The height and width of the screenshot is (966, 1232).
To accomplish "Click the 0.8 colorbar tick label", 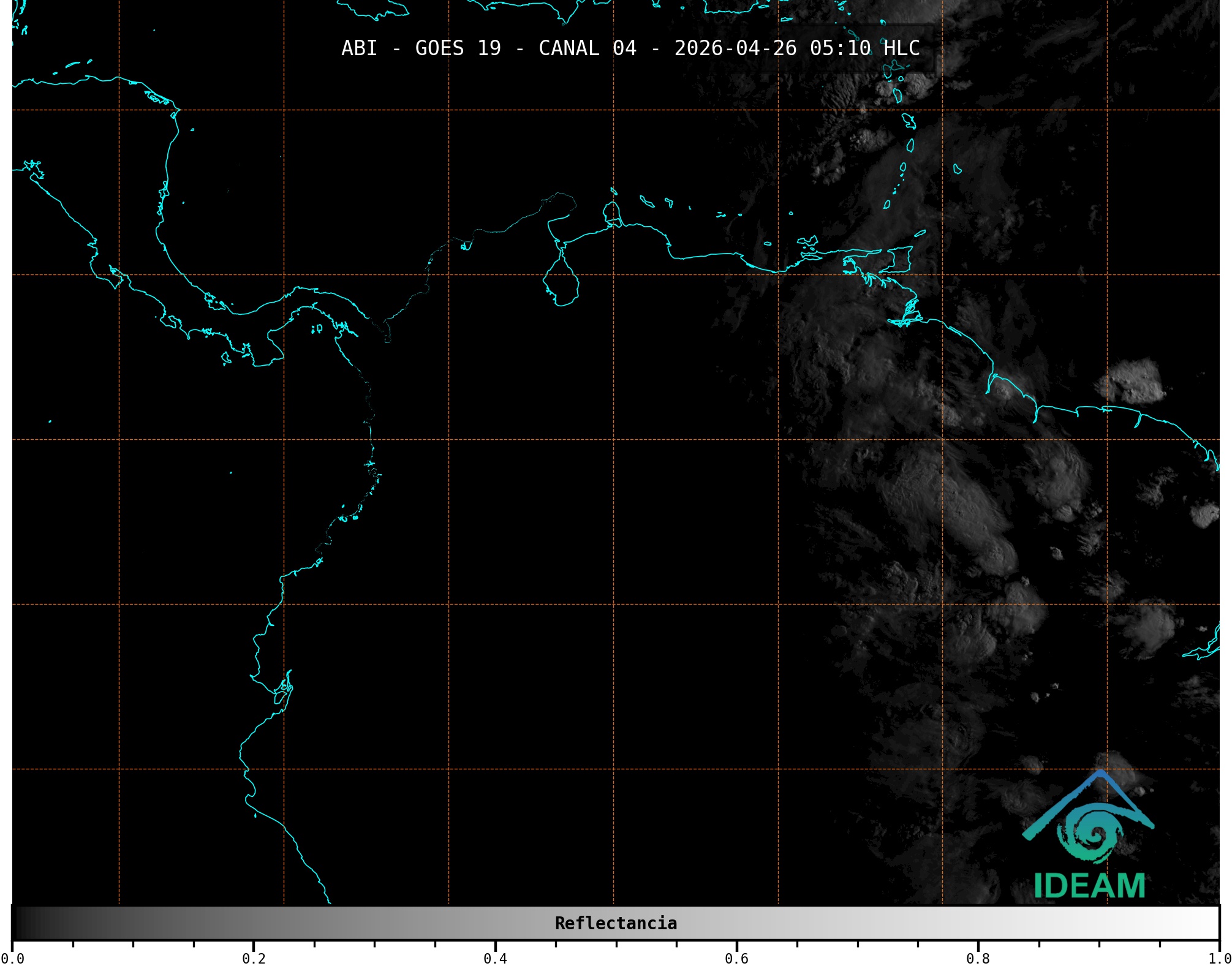I will coord(978,958).
